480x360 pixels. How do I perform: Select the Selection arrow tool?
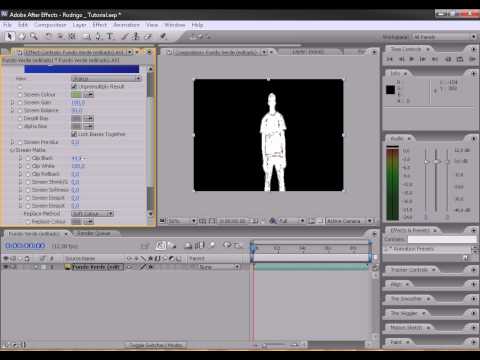[x=9, y=36]
